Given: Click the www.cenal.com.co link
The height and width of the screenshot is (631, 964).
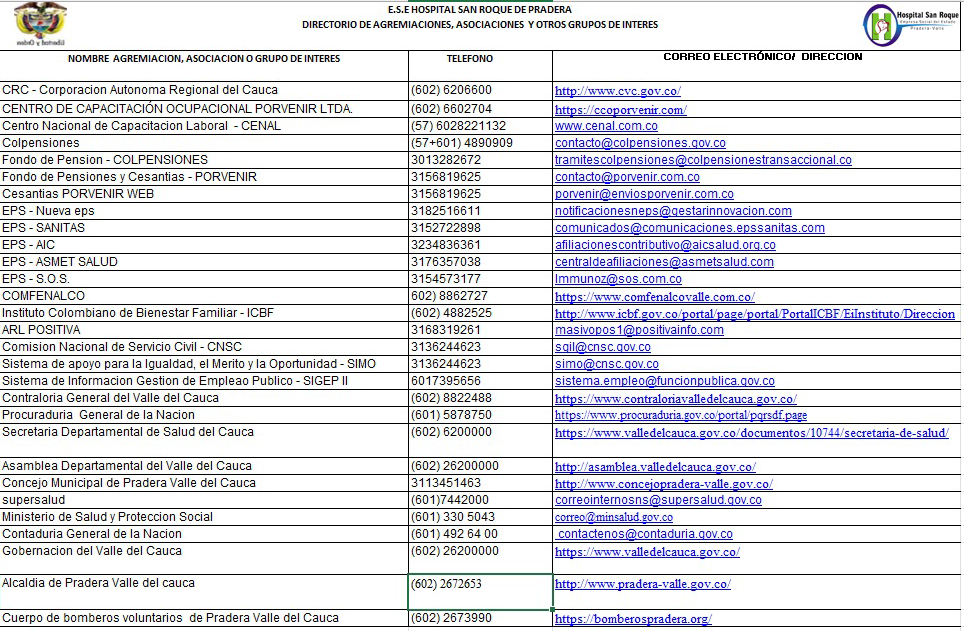Looking at the screenshot, I should [606, 126].
